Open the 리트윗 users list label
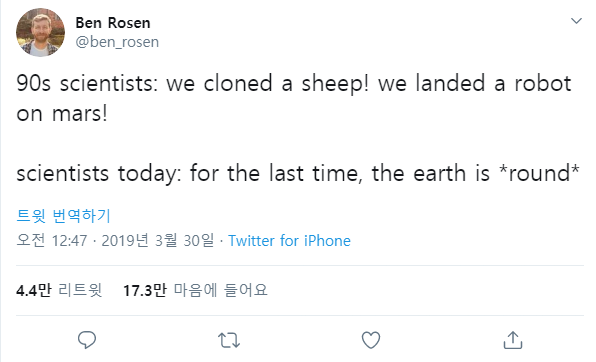This screenshot has height=362, width=596. coord(80,291)
